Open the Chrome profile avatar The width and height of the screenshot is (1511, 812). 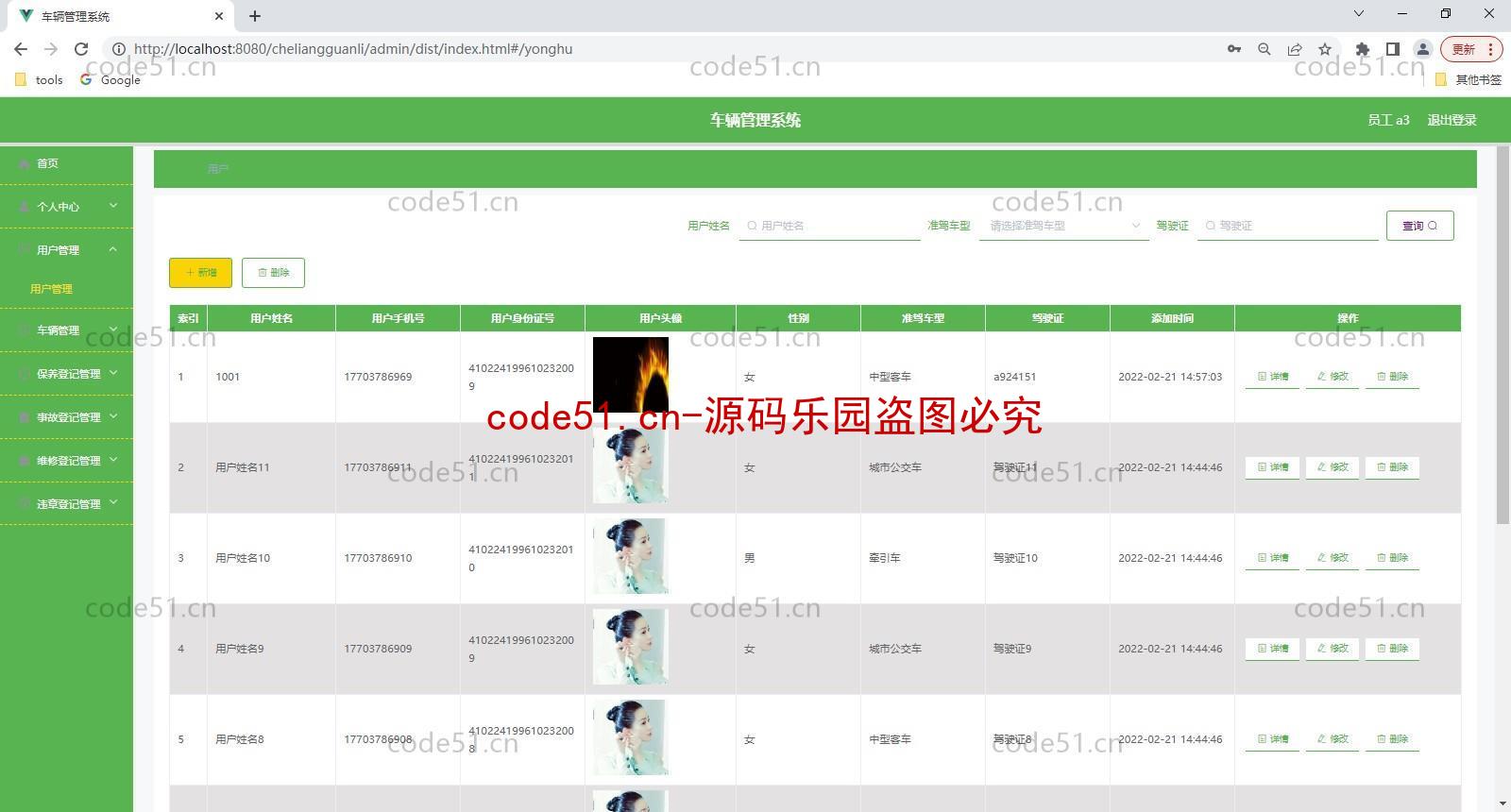[1422, 49]
